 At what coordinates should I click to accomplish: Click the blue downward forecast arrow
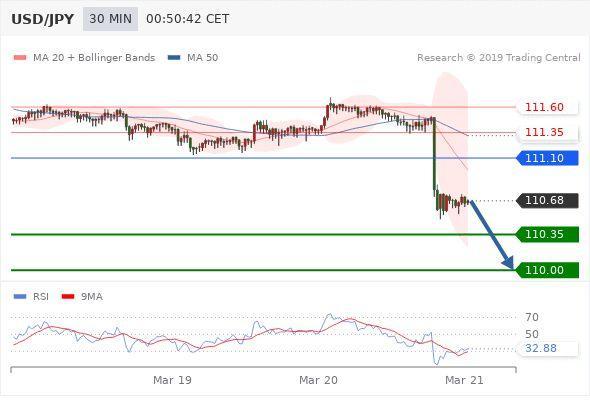(x=491, y=235)
